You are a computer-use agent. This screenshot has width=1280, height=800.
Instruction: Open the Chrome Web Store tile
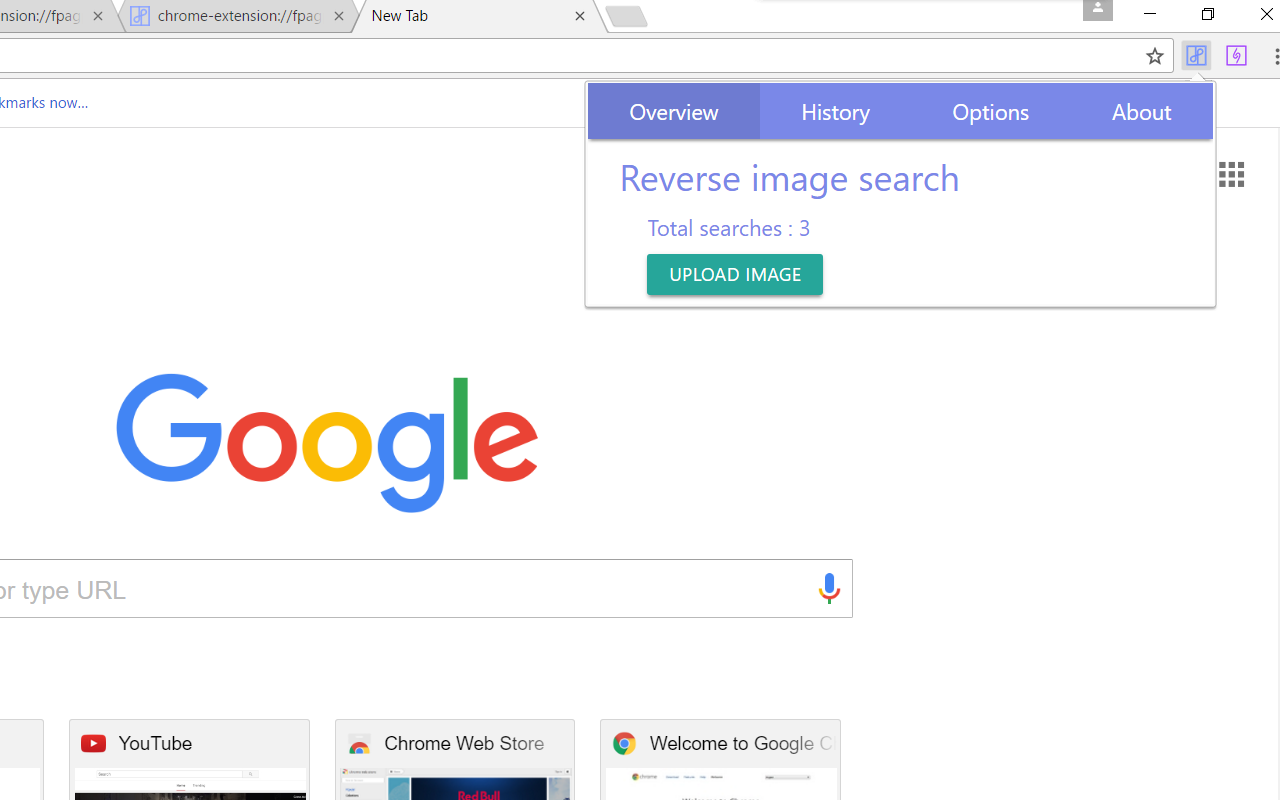coord(455,760)
